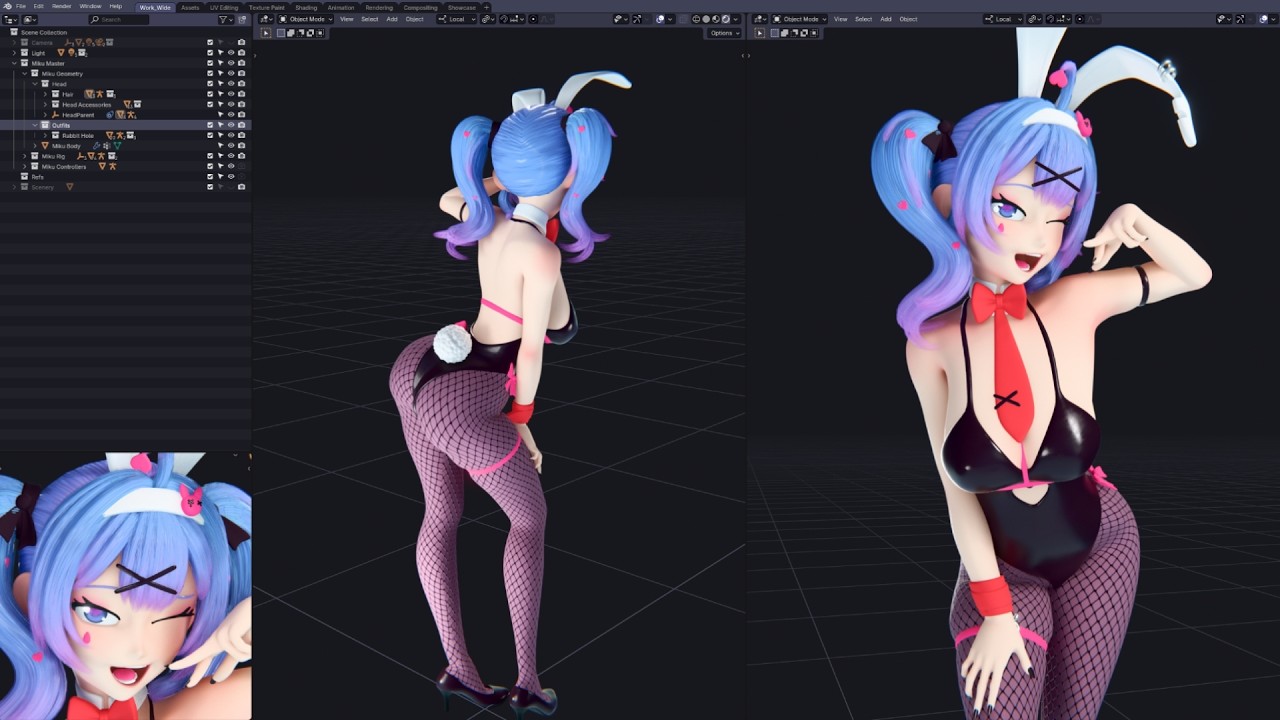Toggle selectability arrow for Miku Master
This screenshot has height=720, width=1280.
[221, 63]
